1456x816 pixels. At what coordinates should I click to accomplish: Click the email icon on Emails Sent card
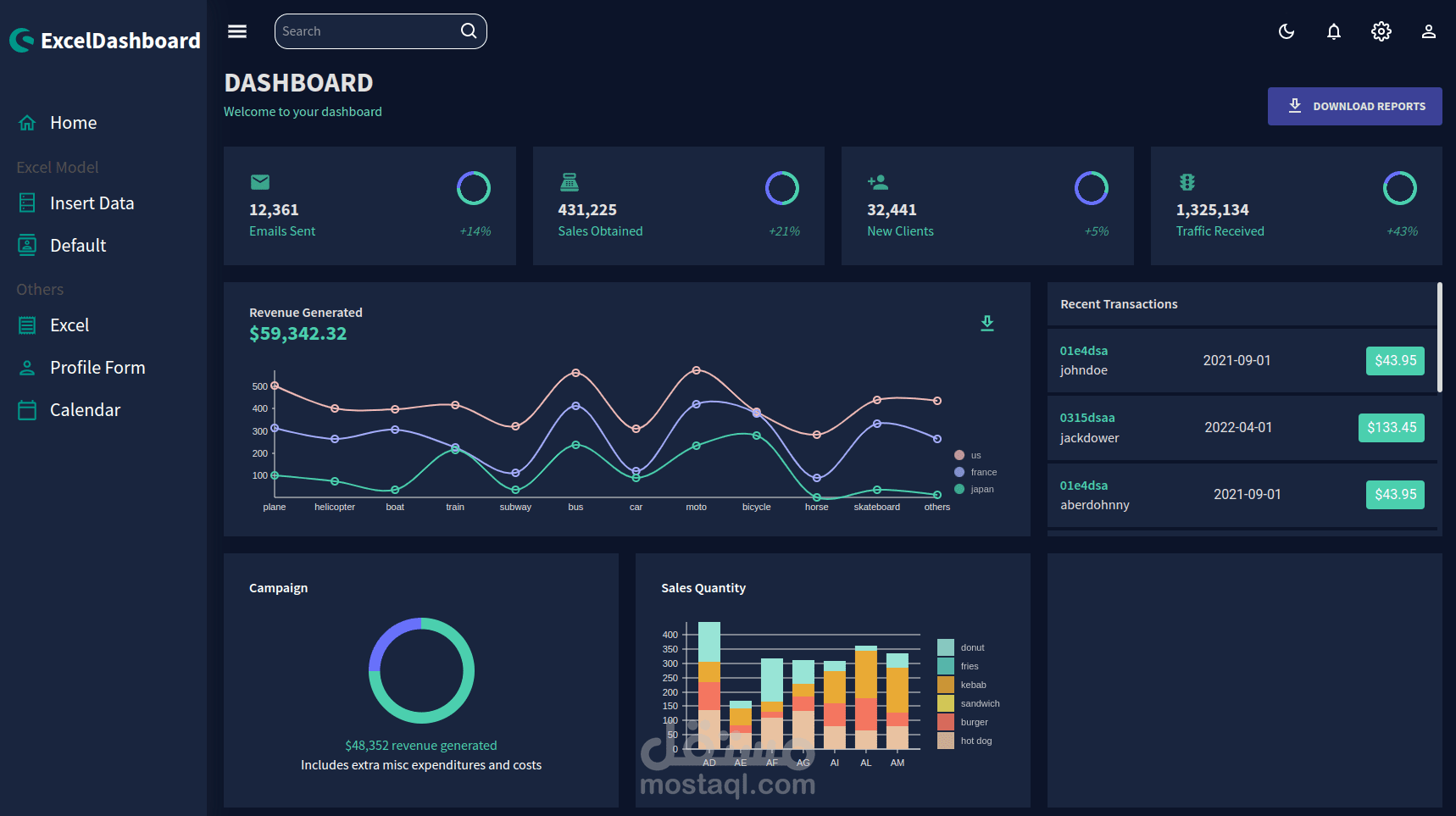[x=260, y=181]
